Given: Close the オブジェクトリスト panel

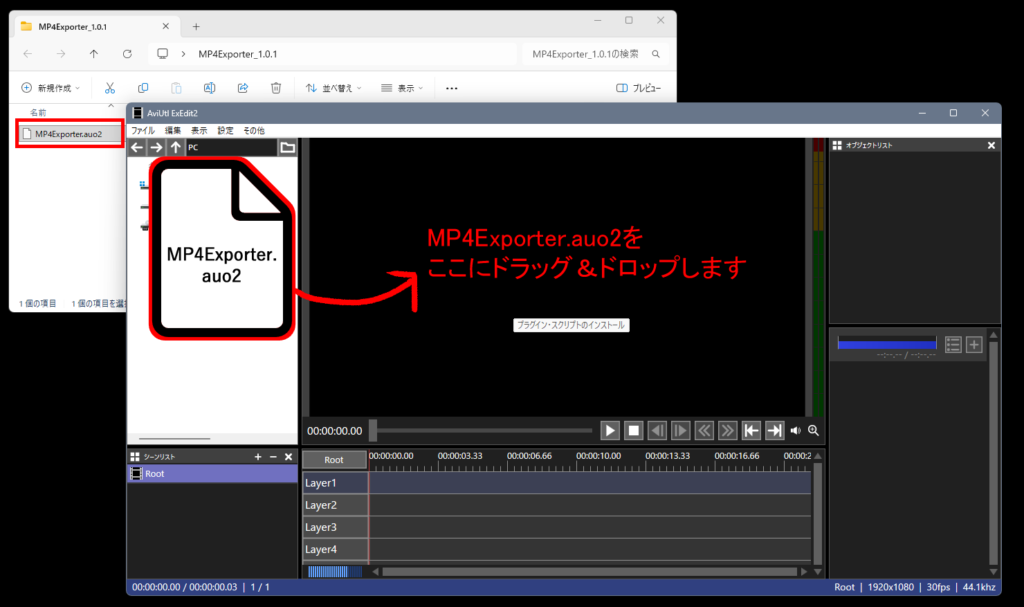Looking at the screenshot, I should click(x=991, y=146).
